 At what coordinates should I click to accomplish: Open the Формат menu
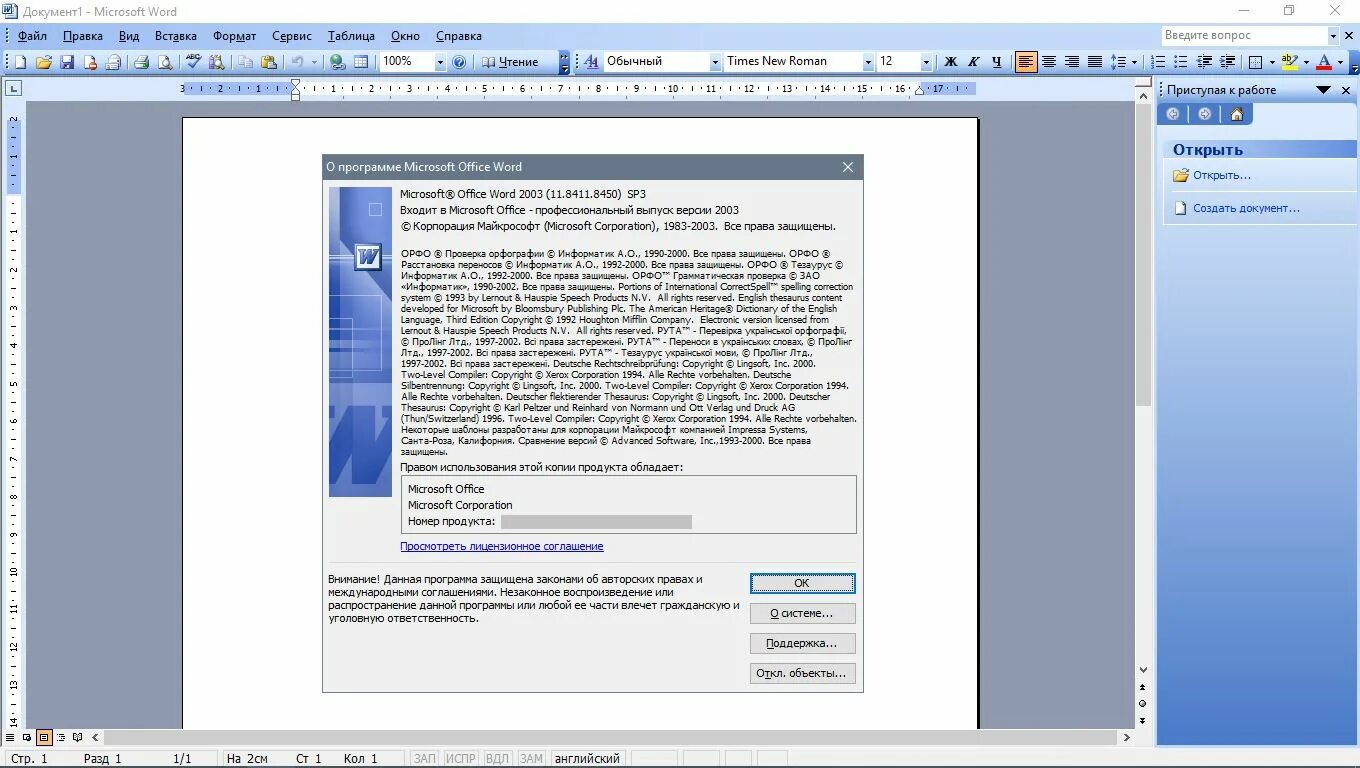[235, 36]
